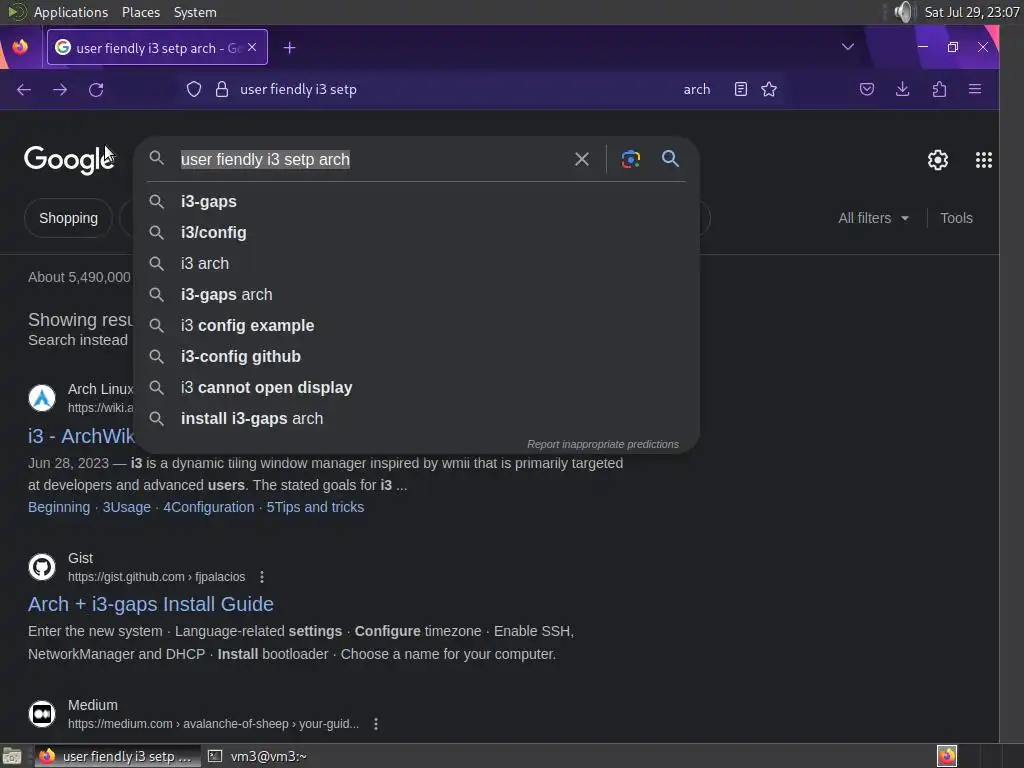Bookmark this page with the star icon
1024x768 pixels.
[x=769, y=89]
